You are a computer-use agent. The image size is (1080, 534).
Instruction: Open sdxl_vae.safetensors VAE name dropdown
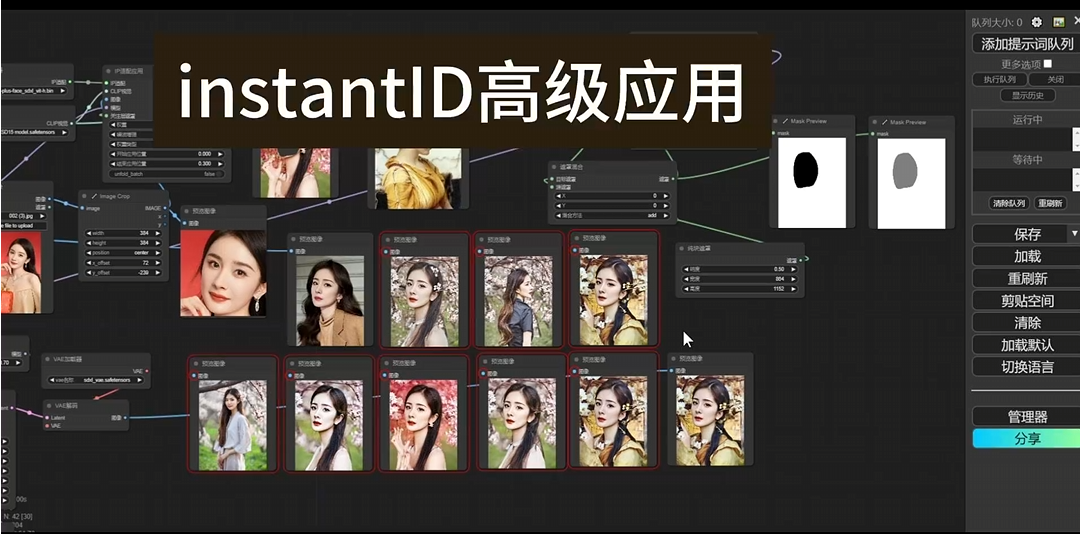click(96, 380)
